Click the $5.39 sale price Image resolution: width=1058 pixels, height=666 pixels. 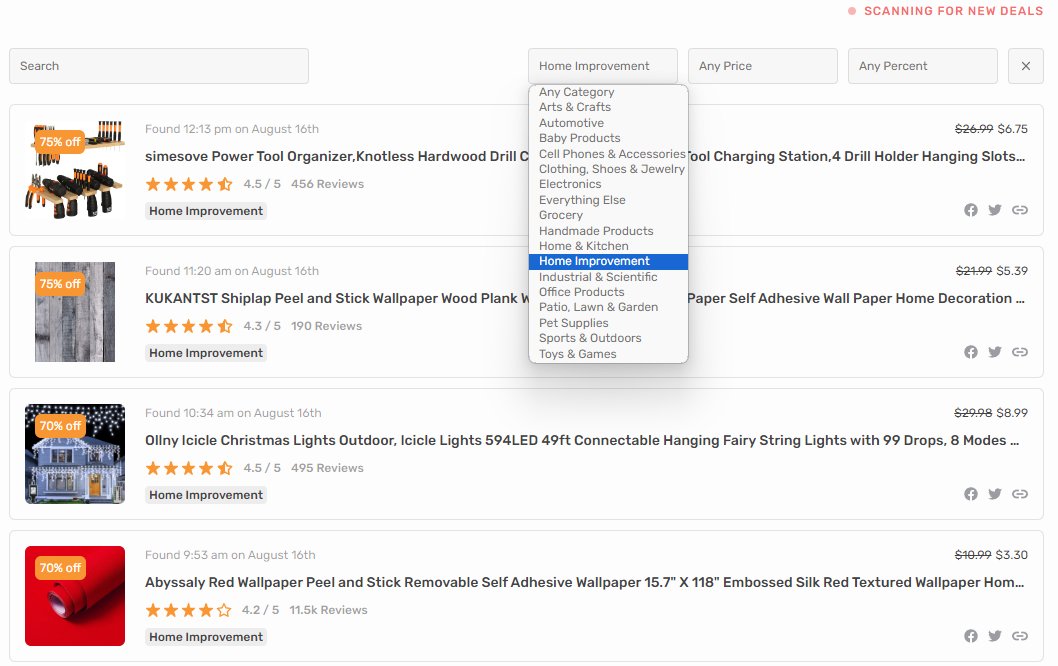click(x=1012, y=271)
